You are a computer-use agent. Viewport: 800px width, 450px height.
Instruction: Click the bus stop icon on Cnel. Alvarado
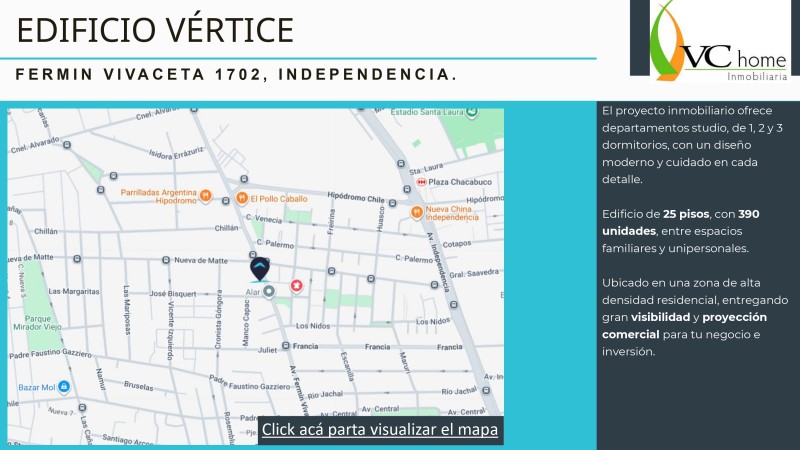click(66, 145)
